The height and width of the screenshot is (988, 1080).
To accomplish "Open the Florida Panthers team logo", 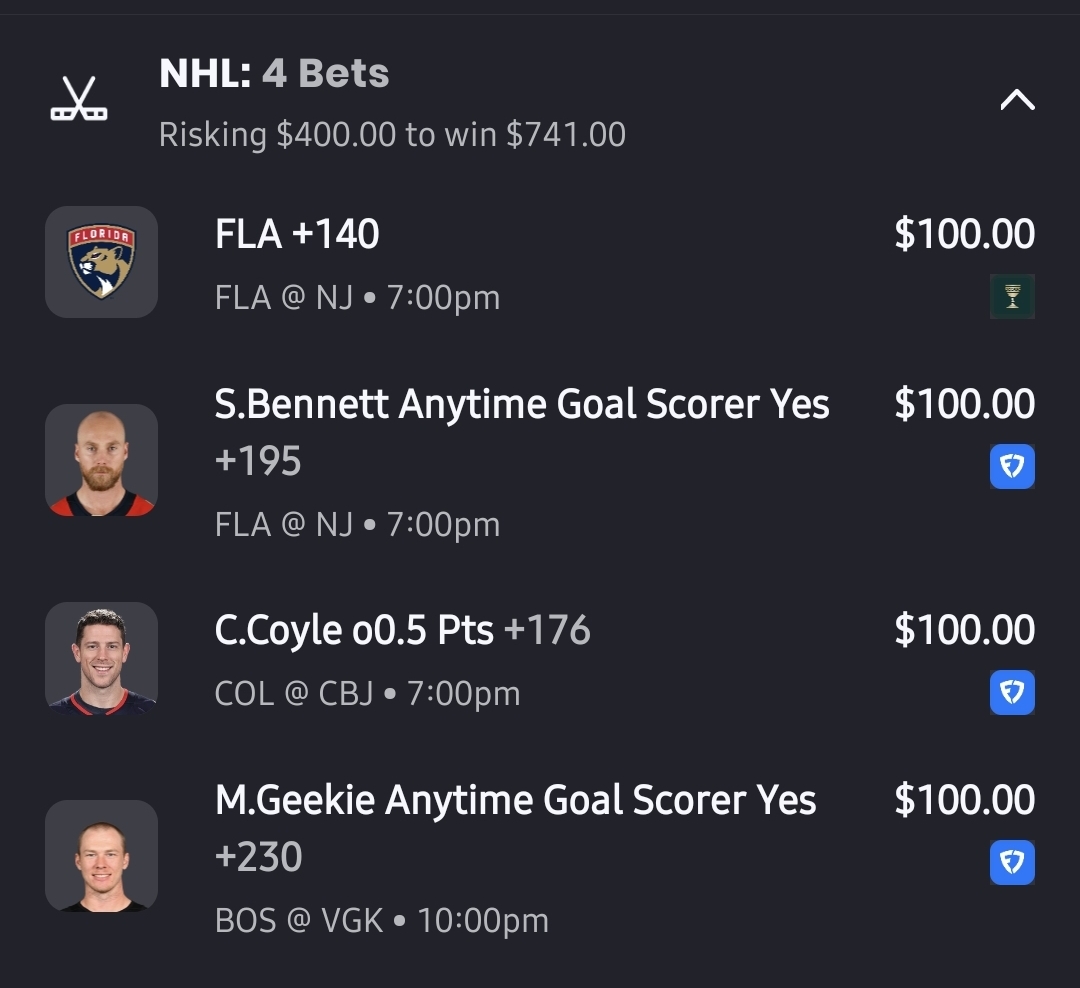I will [x=101, y=262].
